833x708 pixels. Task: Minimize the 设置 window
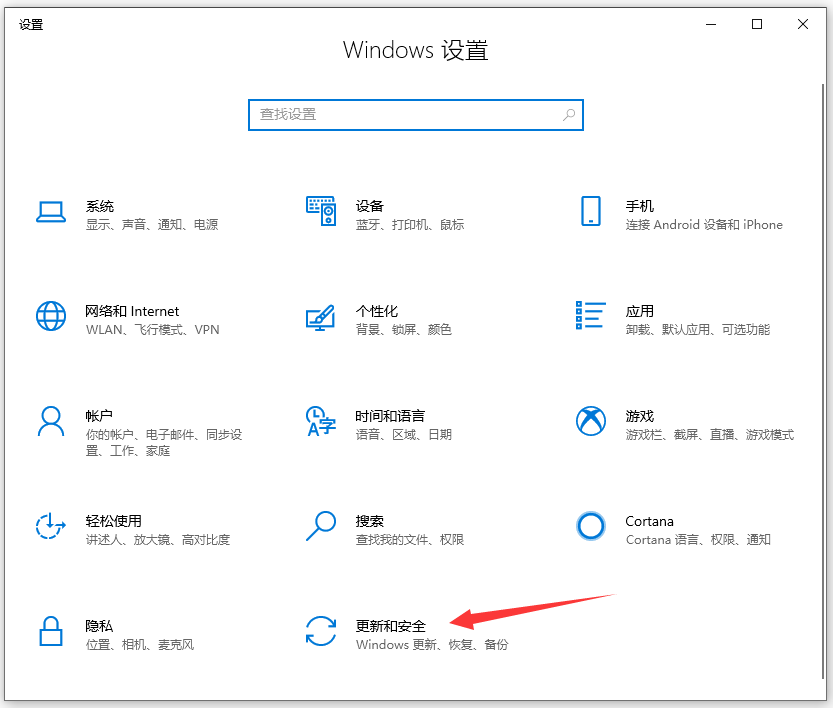click(711, 24)
